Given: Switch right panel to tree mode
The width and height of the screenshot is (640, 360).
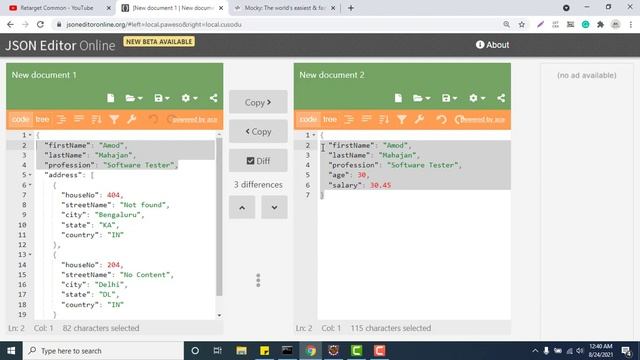Looking at the screenshot, I should point(330,119).
